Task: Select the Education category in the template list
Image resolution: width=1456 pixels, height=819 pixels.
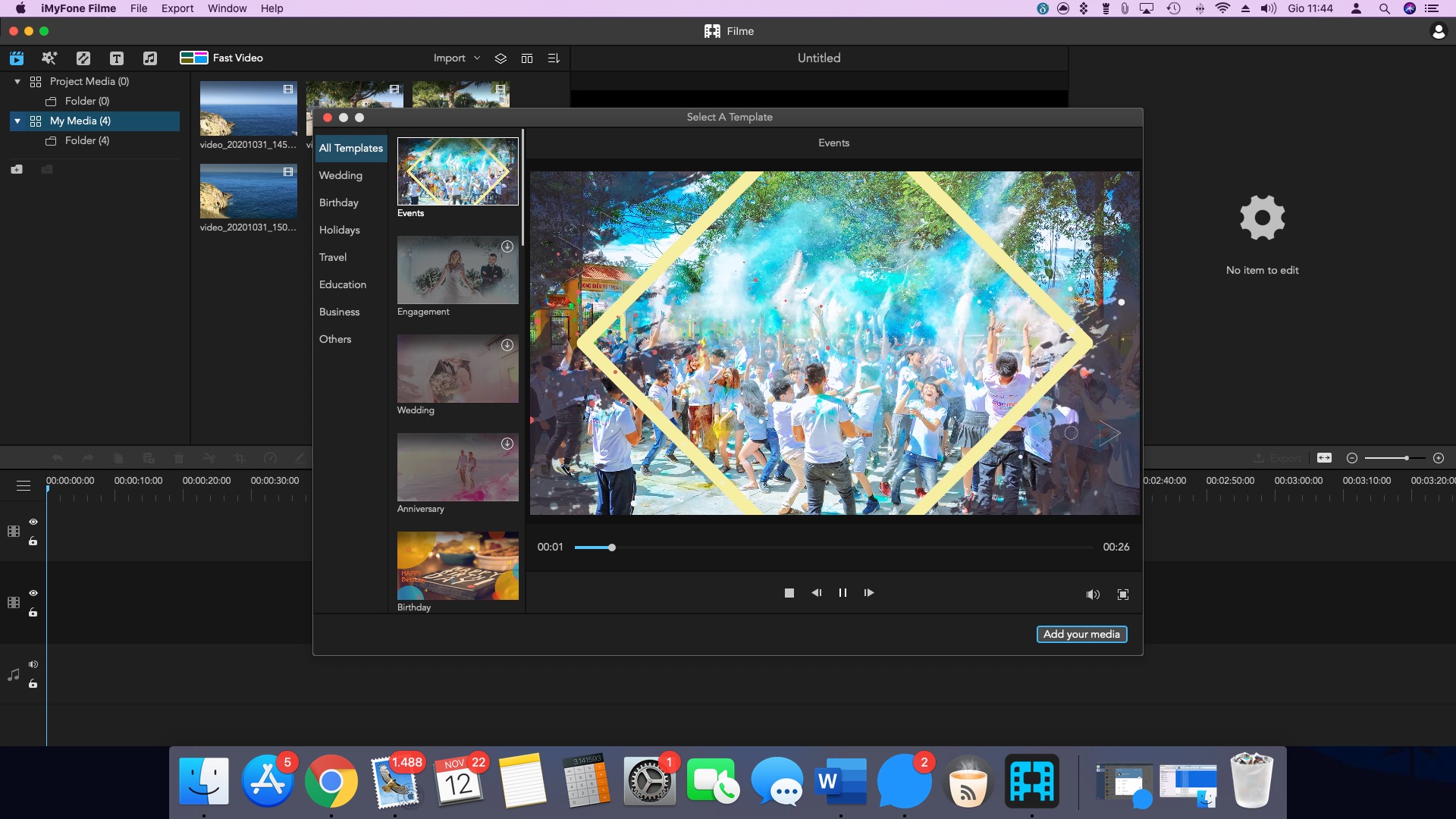Action: (343, 284)
